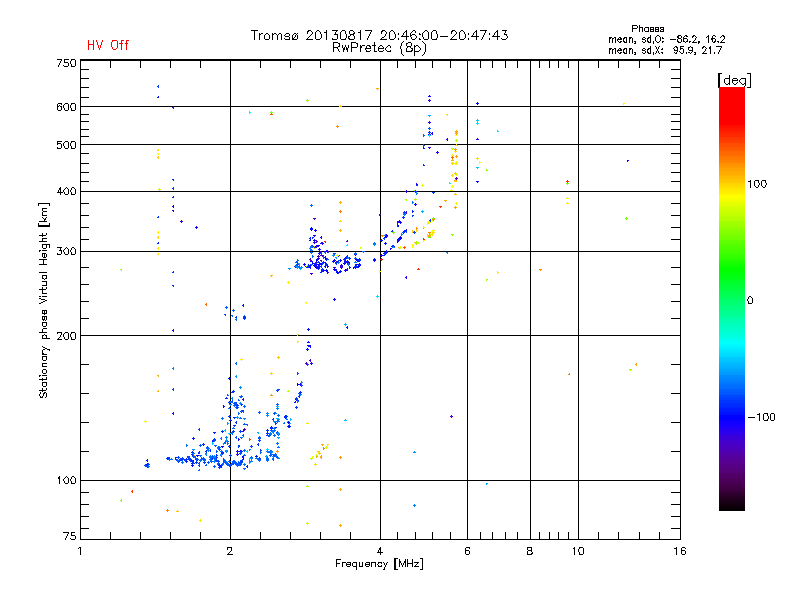
Task: Click the red 'HV Off' status label
Action: [108, 45]
